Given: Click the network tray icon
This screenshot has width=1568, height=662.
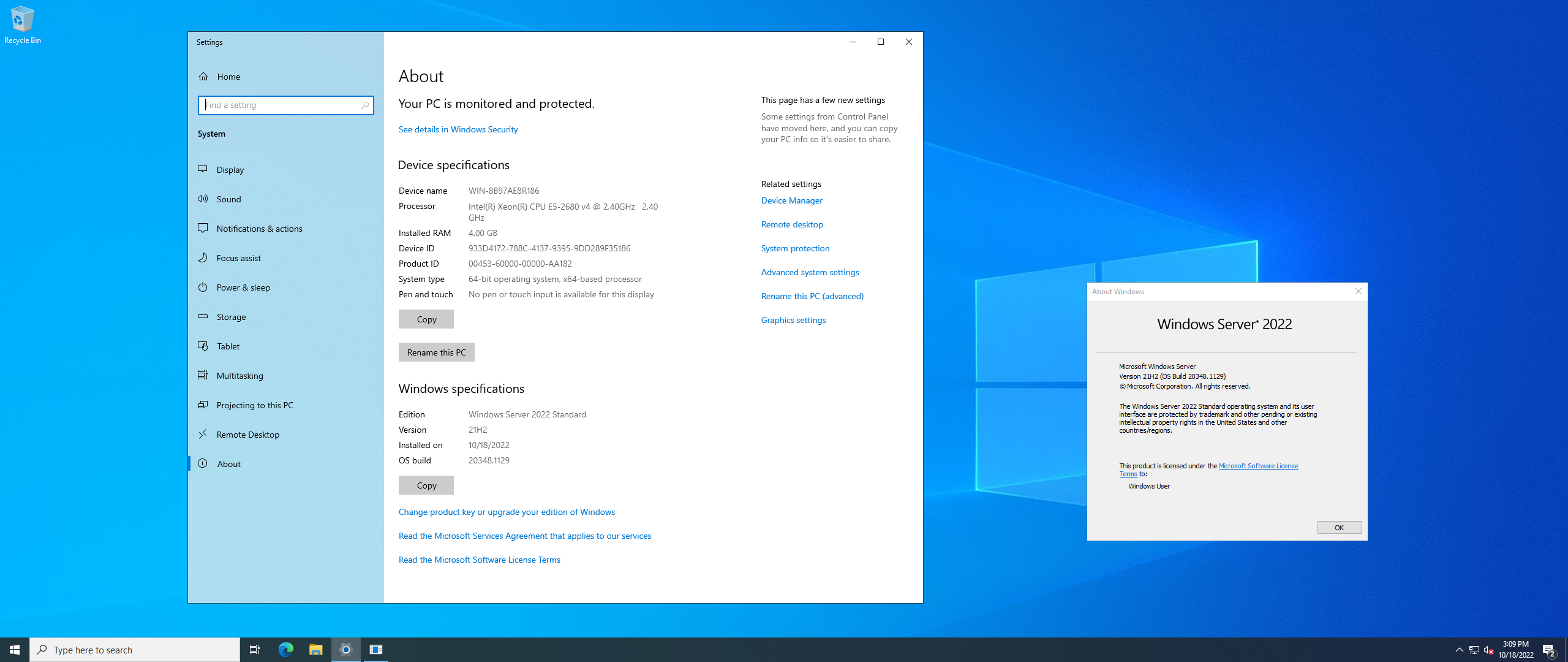Looking at the screenshot, I should pos(1474,650).
